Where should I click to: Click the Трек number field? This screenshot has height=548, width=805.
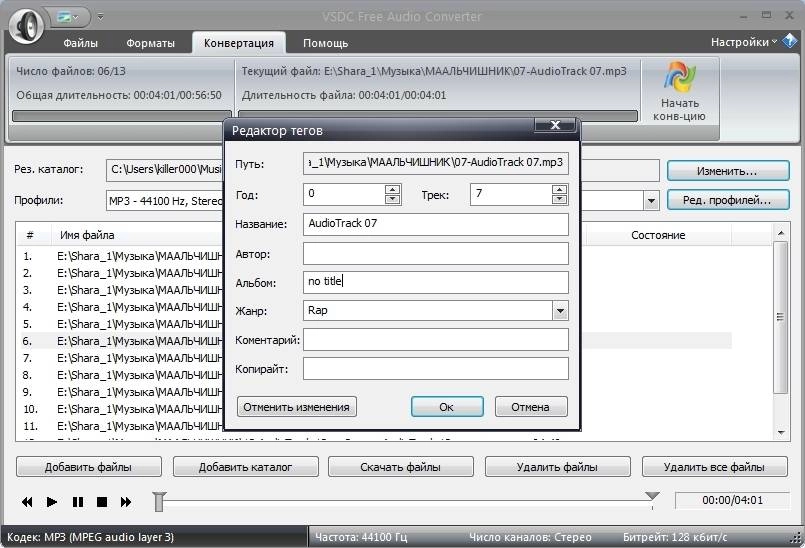[511, 194]
